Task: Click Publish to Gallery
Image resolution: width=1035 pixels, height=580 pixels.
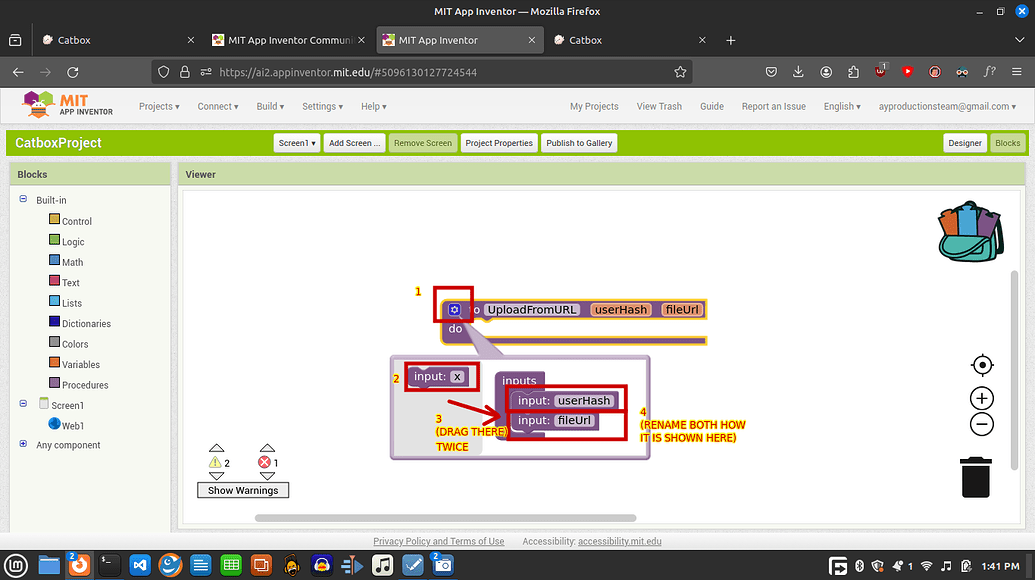Action: pyautogui.click(x=578, y=142)
